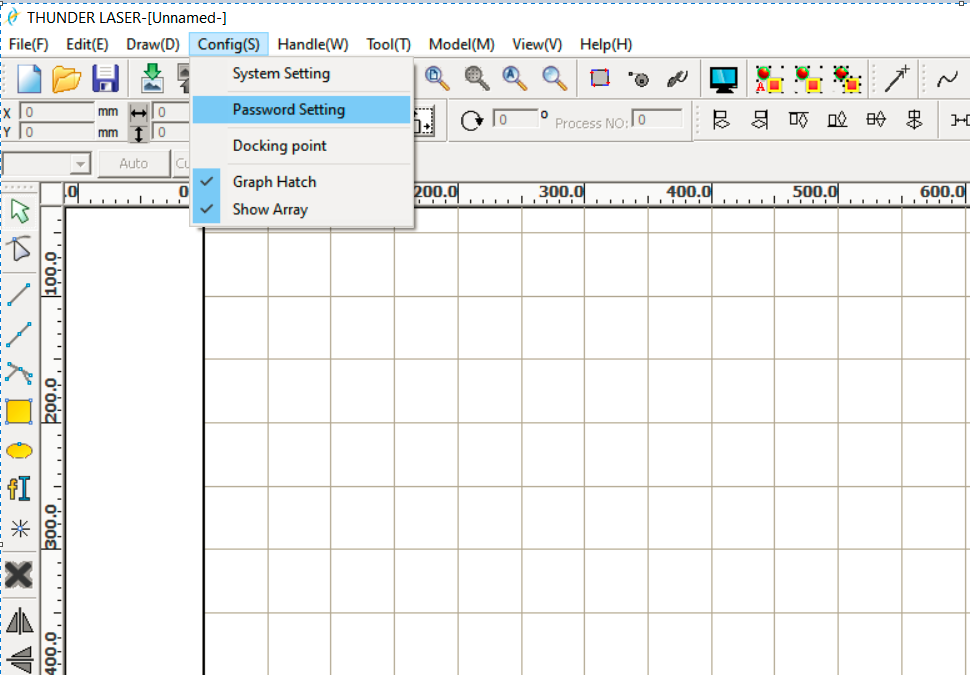Click the align left icon
970x675 pixels.
[721, 119]
